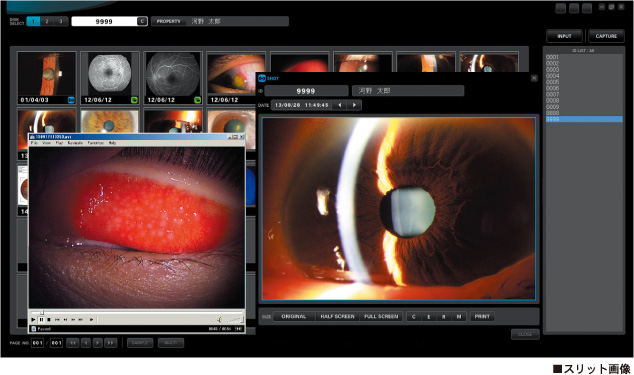Open the Play menu of video player
Screen dimensions: 634x375
pyautogui.click(x=59, y=143)
